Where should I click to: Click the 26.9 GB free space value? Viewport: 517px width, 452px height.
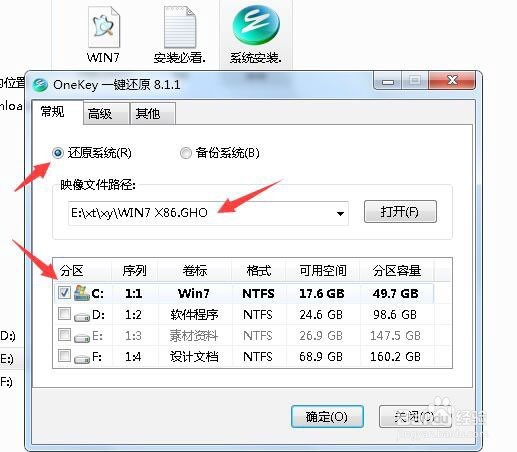coord(321,335)
